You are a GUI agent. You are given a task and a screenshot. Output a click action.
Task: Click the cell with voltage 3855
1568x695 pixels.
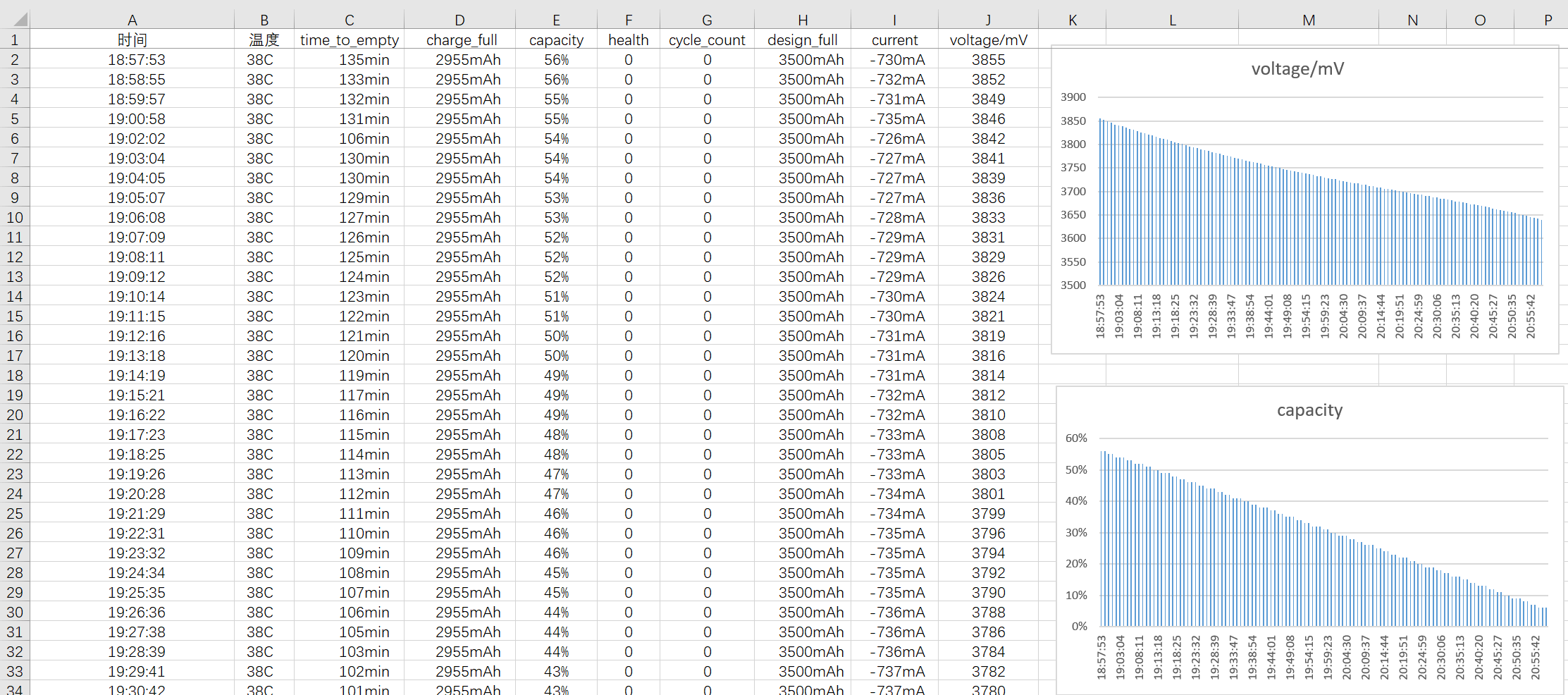988,60
